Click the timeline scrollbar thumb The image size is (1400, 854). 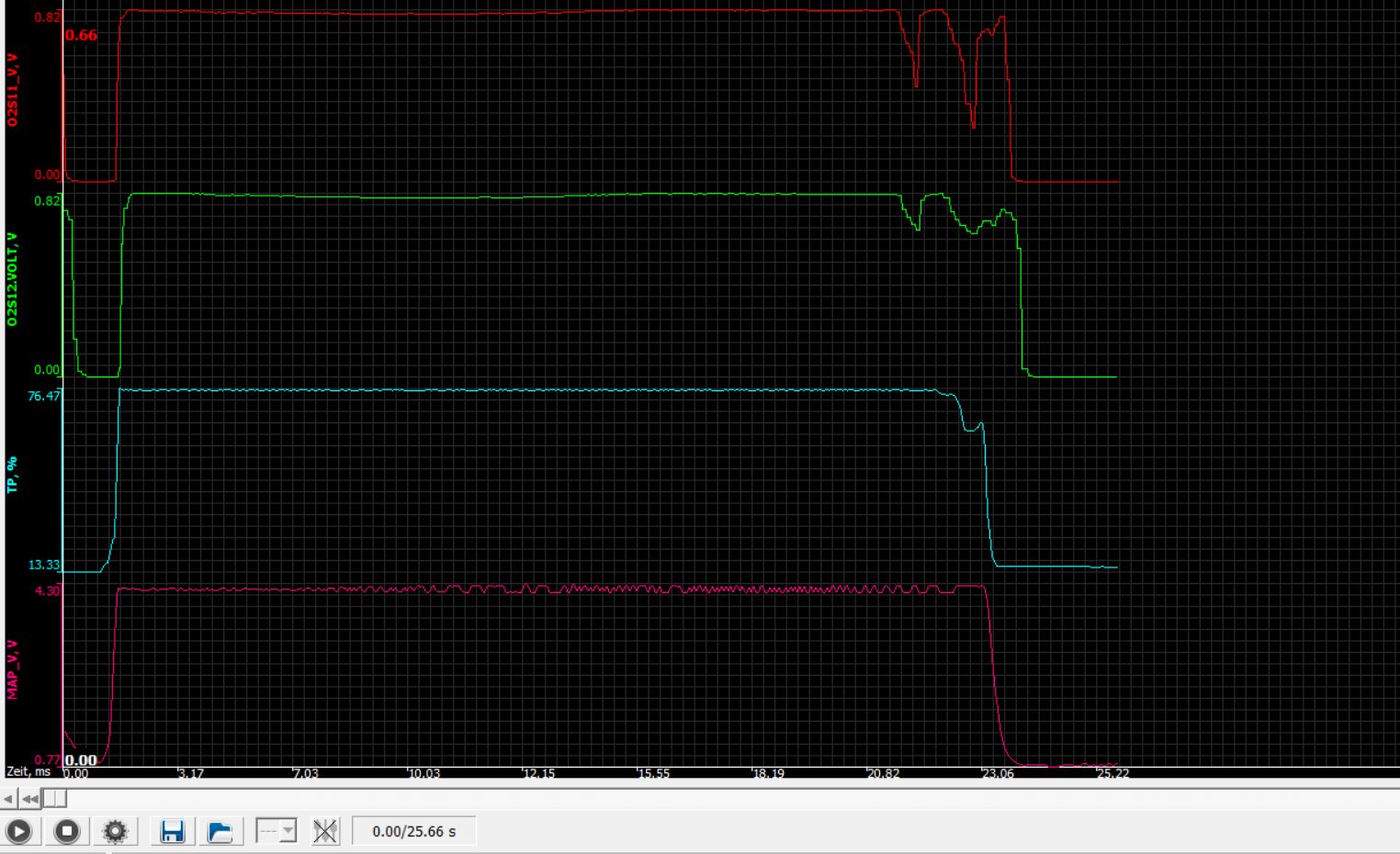tap(55, 799)
